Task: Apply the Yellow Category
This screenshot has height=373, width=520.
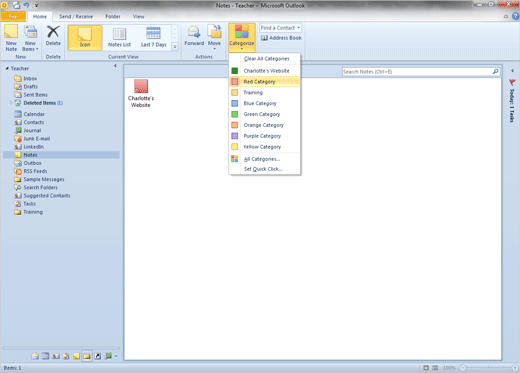Action: pos(265,147)
